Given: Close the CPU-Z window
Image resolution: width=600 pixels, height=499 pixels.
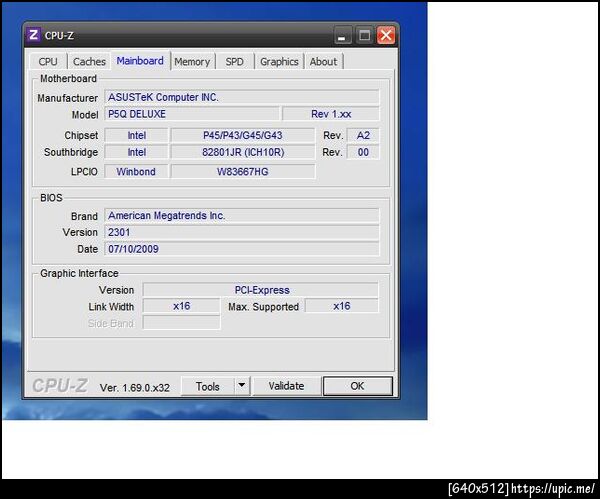Looking at the screenshot, I should point(386,36).
